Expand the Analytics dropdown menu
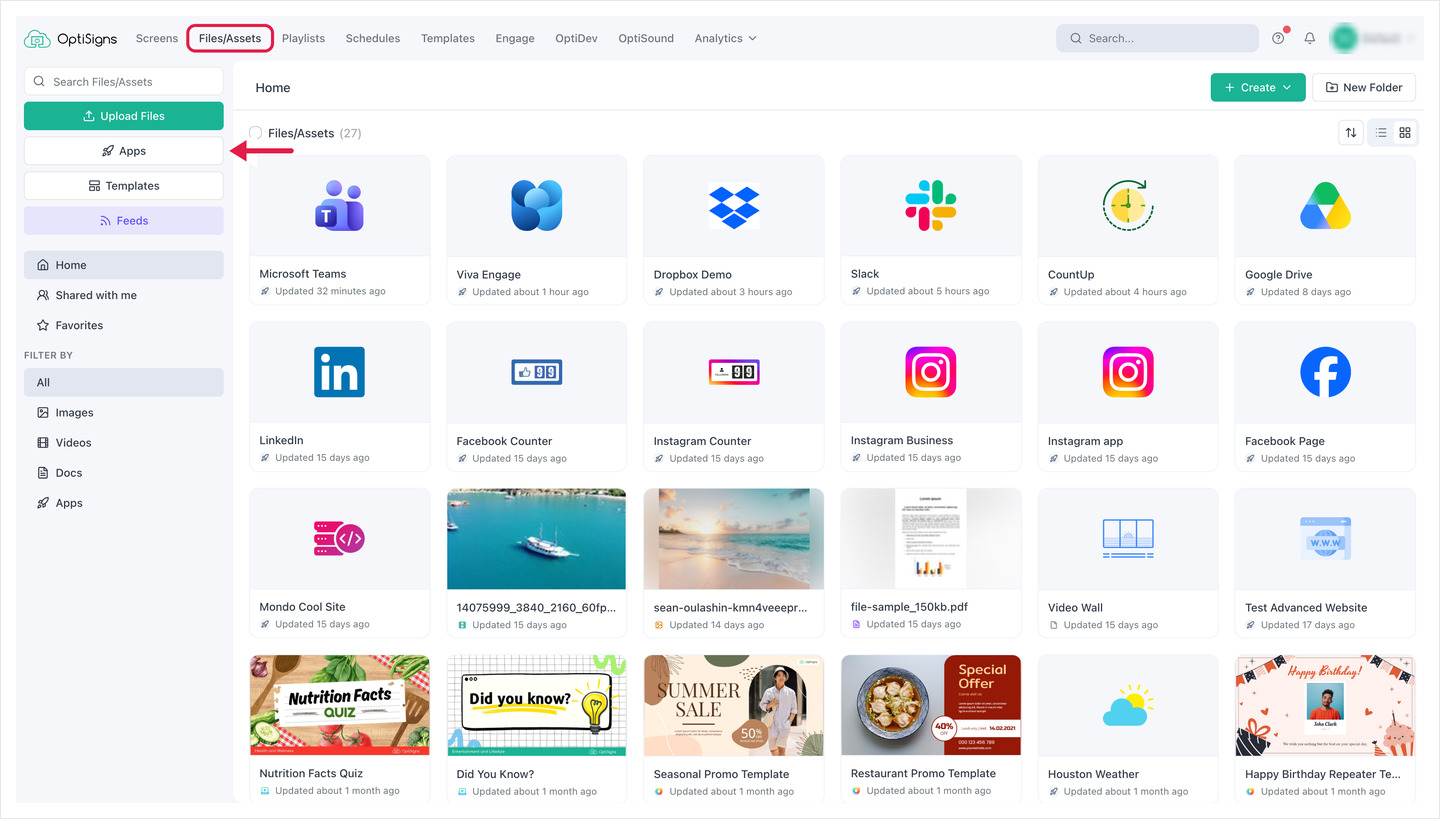This screenshot has width=1440, height=819. point(725,38)
